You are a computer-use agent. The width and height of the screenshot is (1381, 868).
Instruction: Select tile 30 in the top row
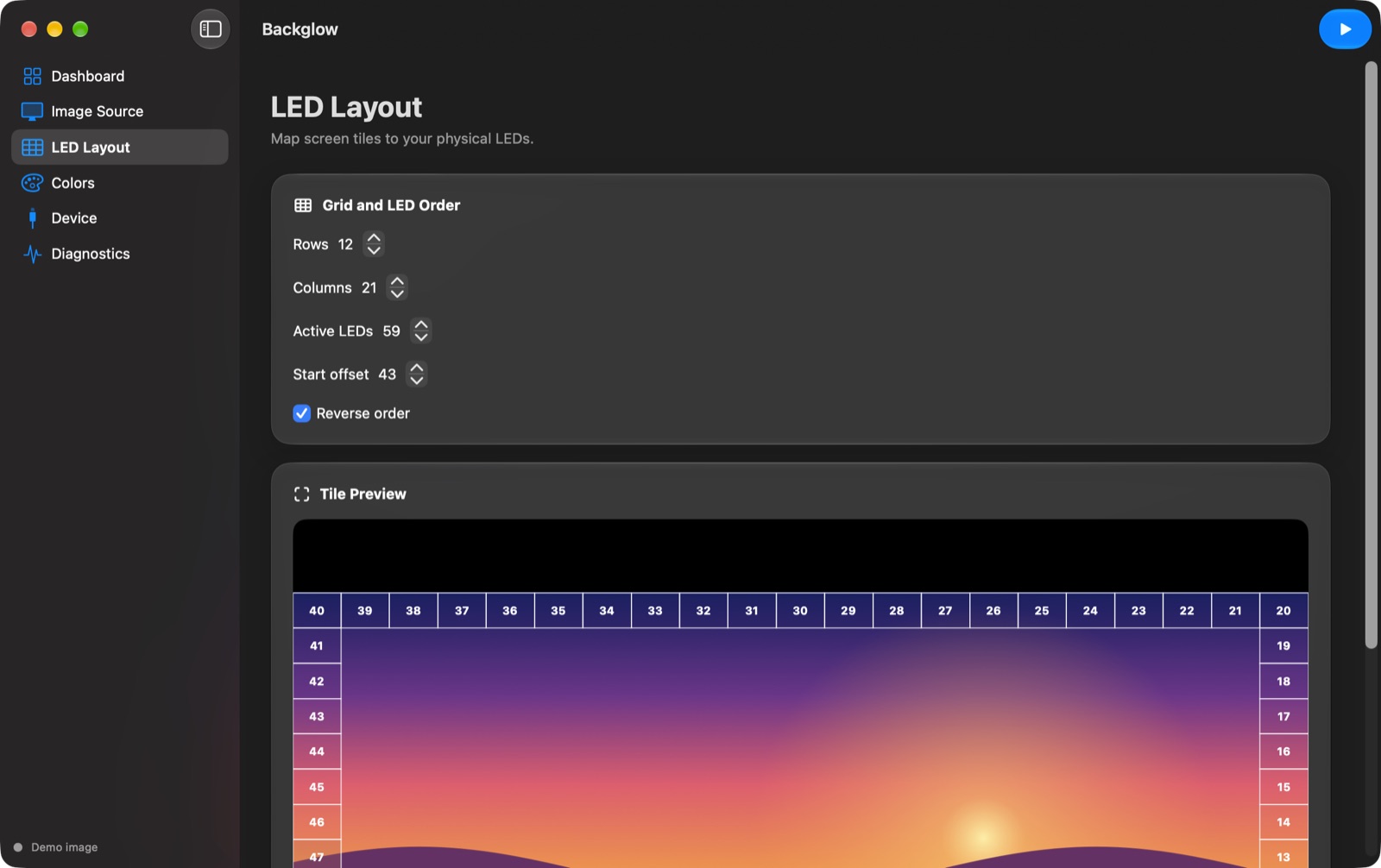[800, 610]
